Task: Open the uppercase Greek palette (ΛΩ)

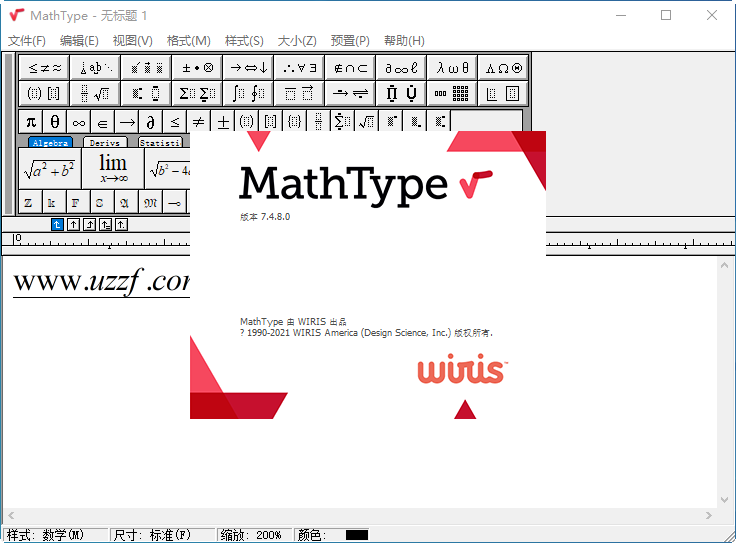Action: coord(503,68)
